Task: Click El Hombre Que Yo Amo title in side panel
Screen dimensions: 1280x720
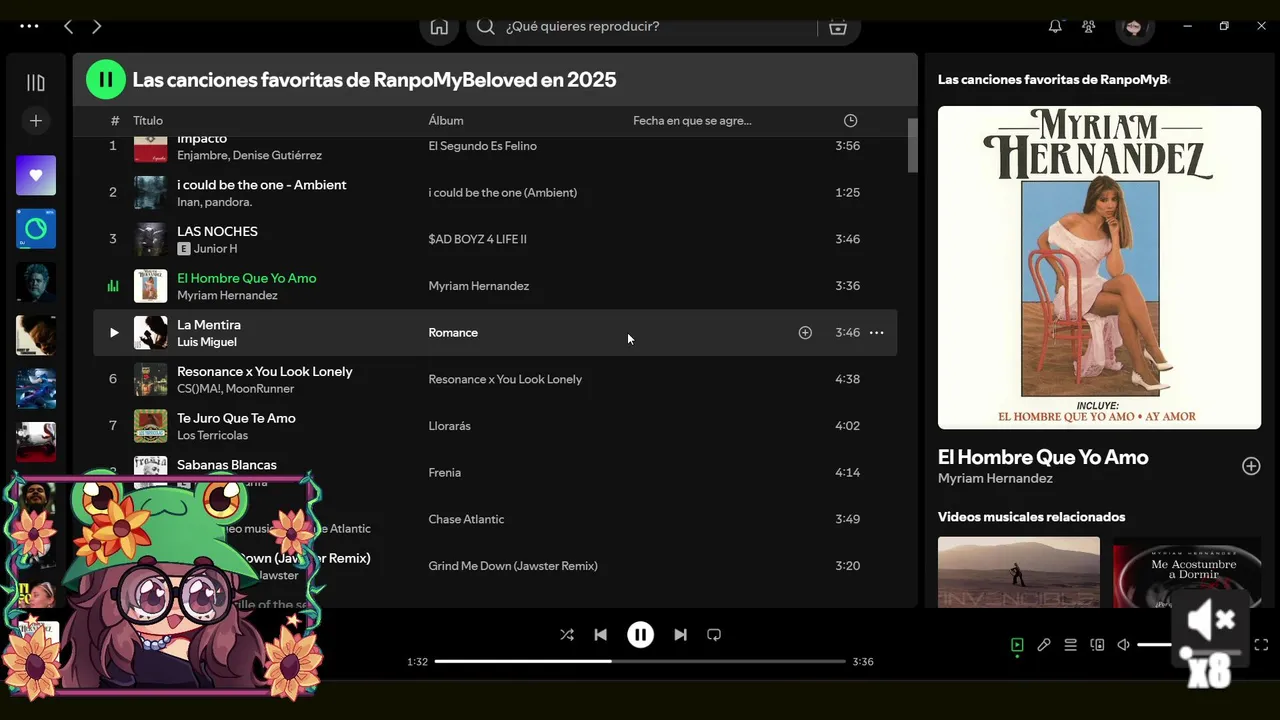Action: [x=1043, y=457]
